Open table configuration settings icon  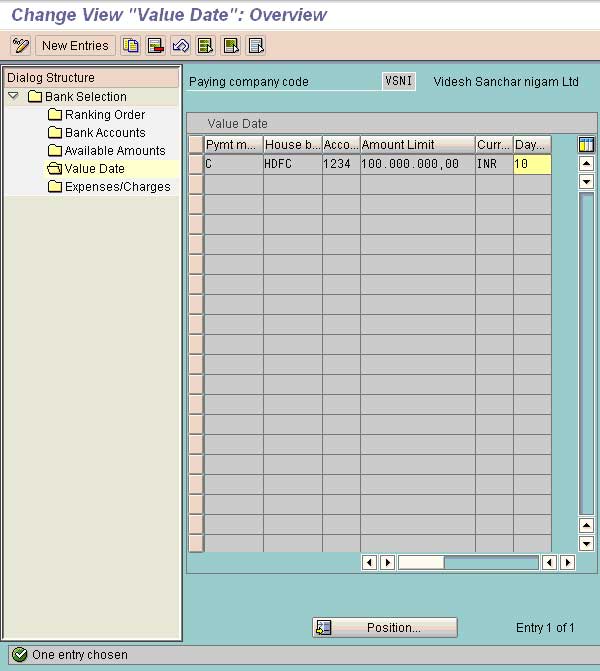[587, 145]
